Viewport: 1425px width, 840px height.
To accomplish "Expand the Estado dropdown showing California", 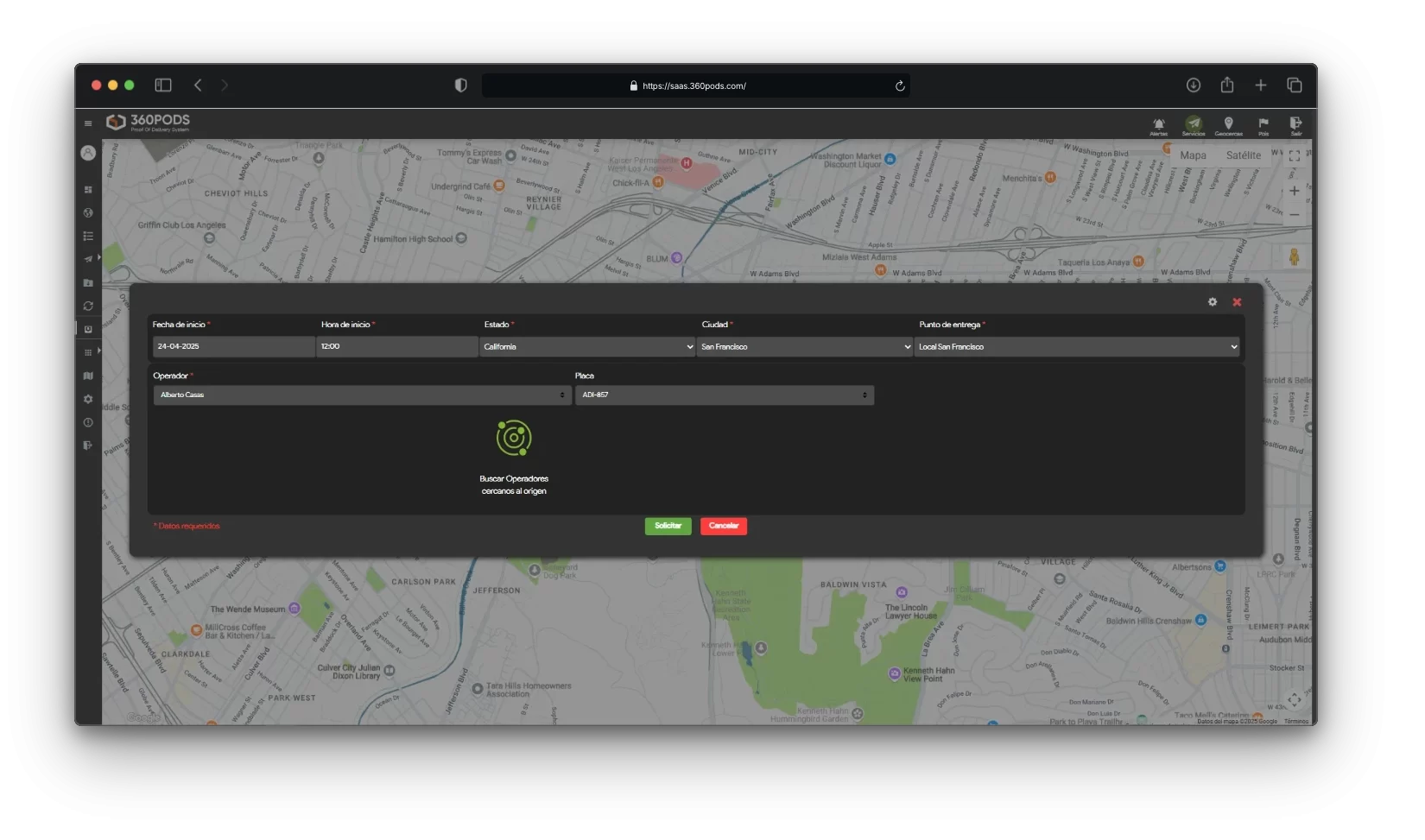I will click(587, 347).
